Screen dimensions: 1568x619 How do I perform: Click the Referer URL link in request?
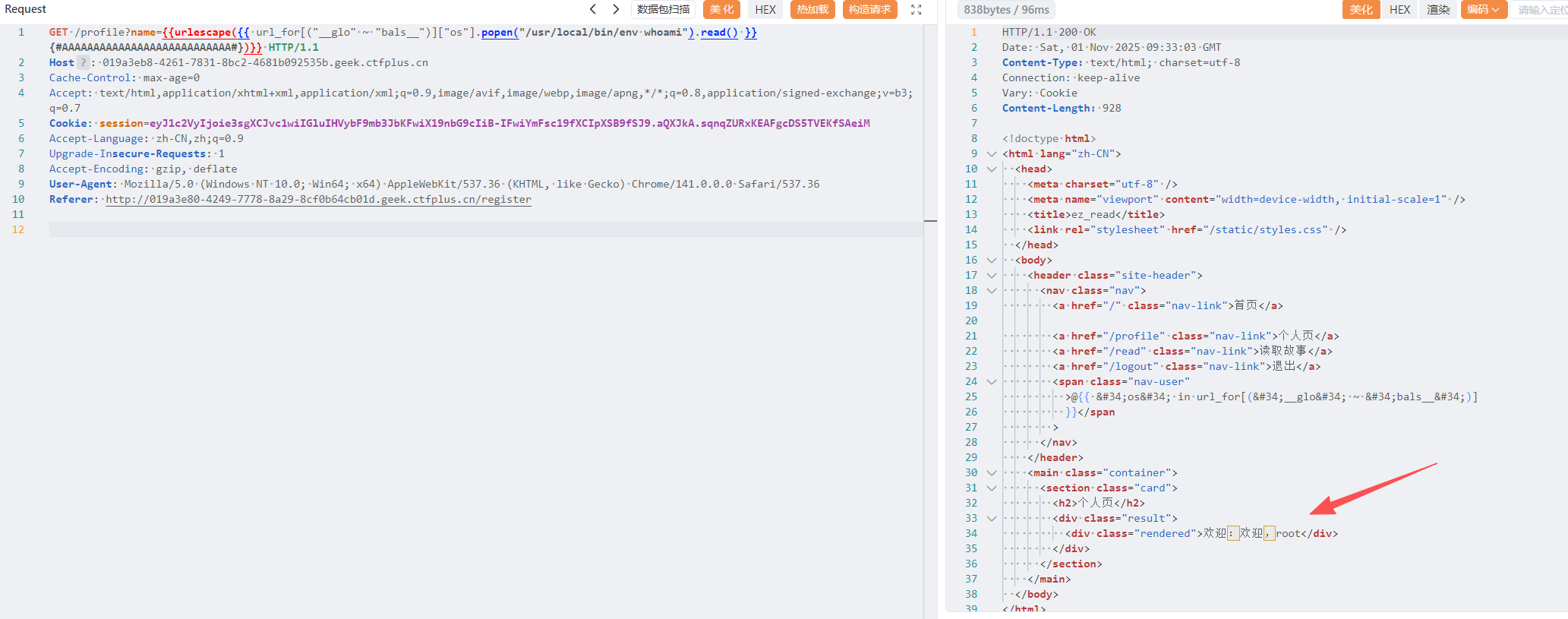click(x=318, y=199)
